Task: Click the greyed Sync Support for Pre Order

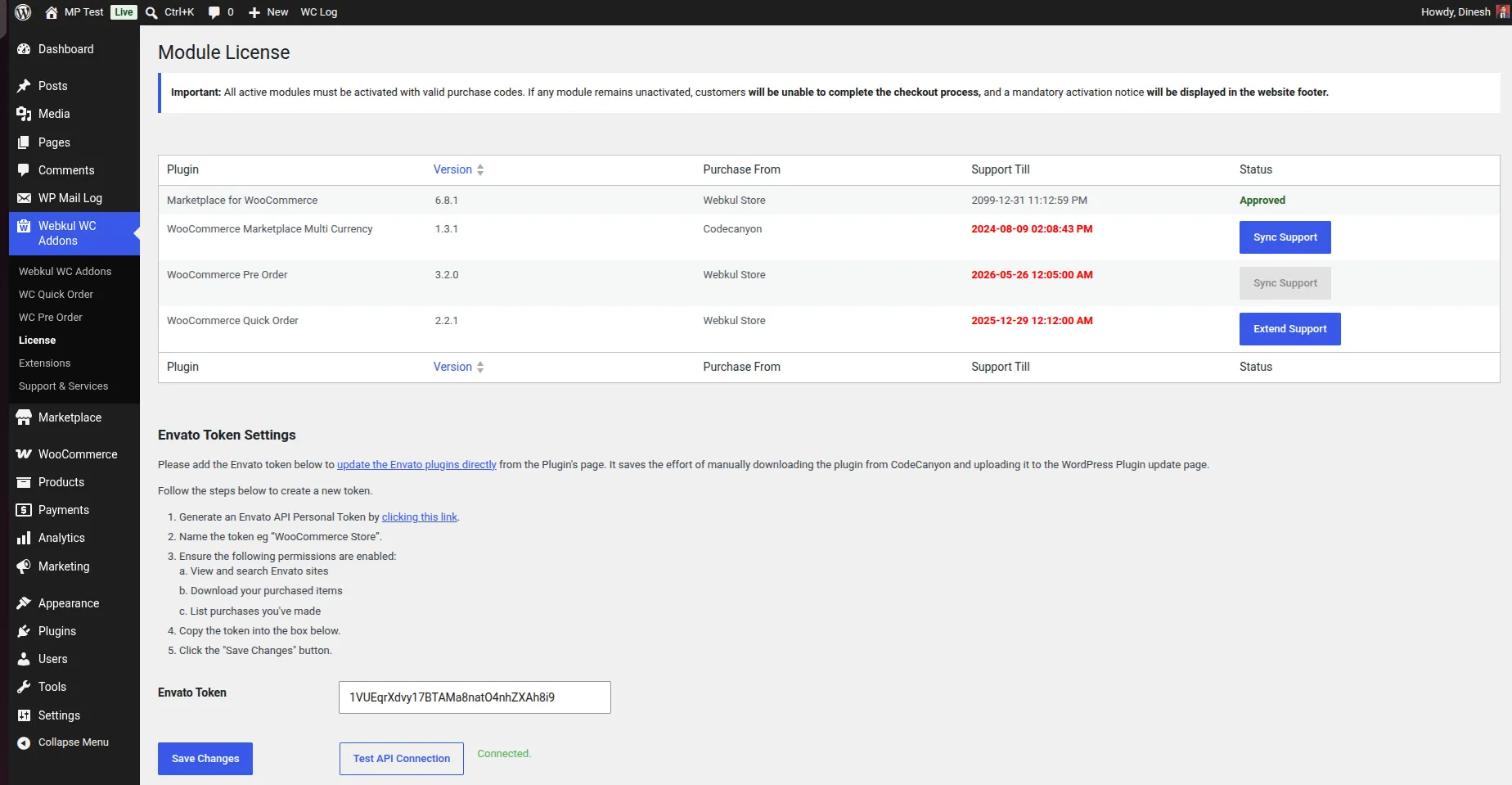Action: tap(1285, 283)
